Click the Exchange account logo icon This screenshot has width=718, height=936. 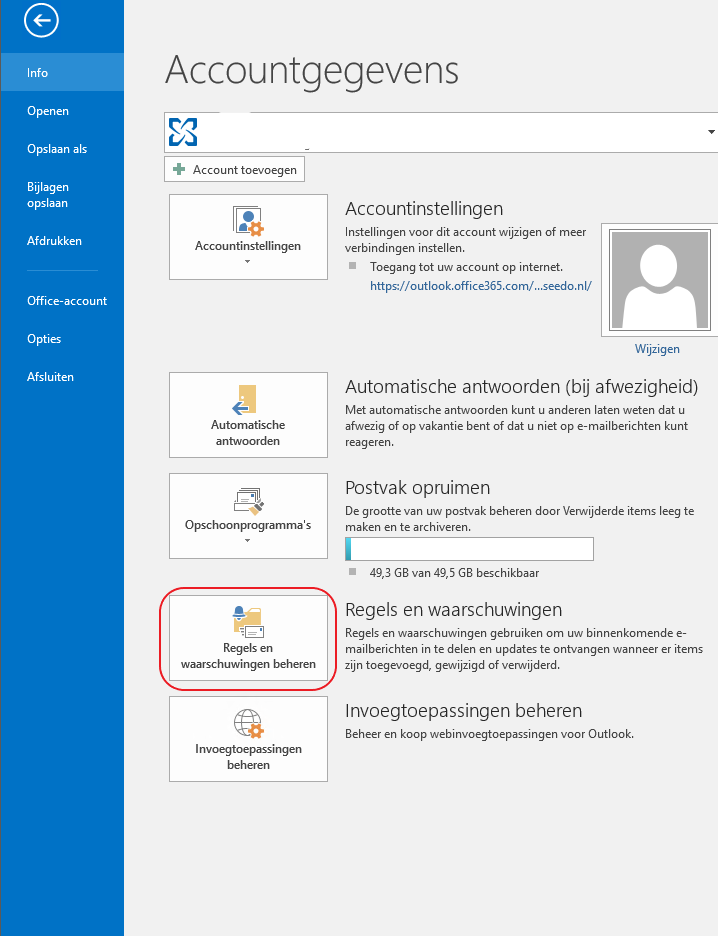tap(184, 132)
